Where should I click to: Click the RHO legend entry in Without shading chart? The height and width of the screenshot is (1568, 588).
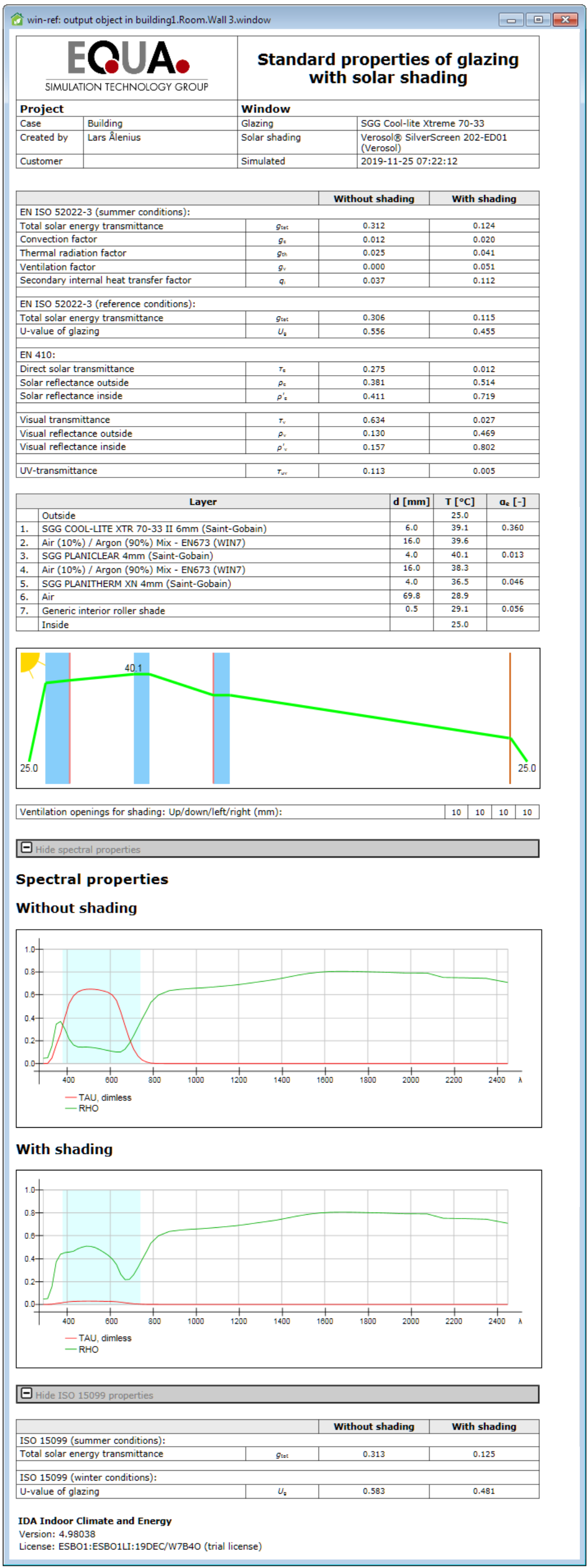(x=88, y=1109)
